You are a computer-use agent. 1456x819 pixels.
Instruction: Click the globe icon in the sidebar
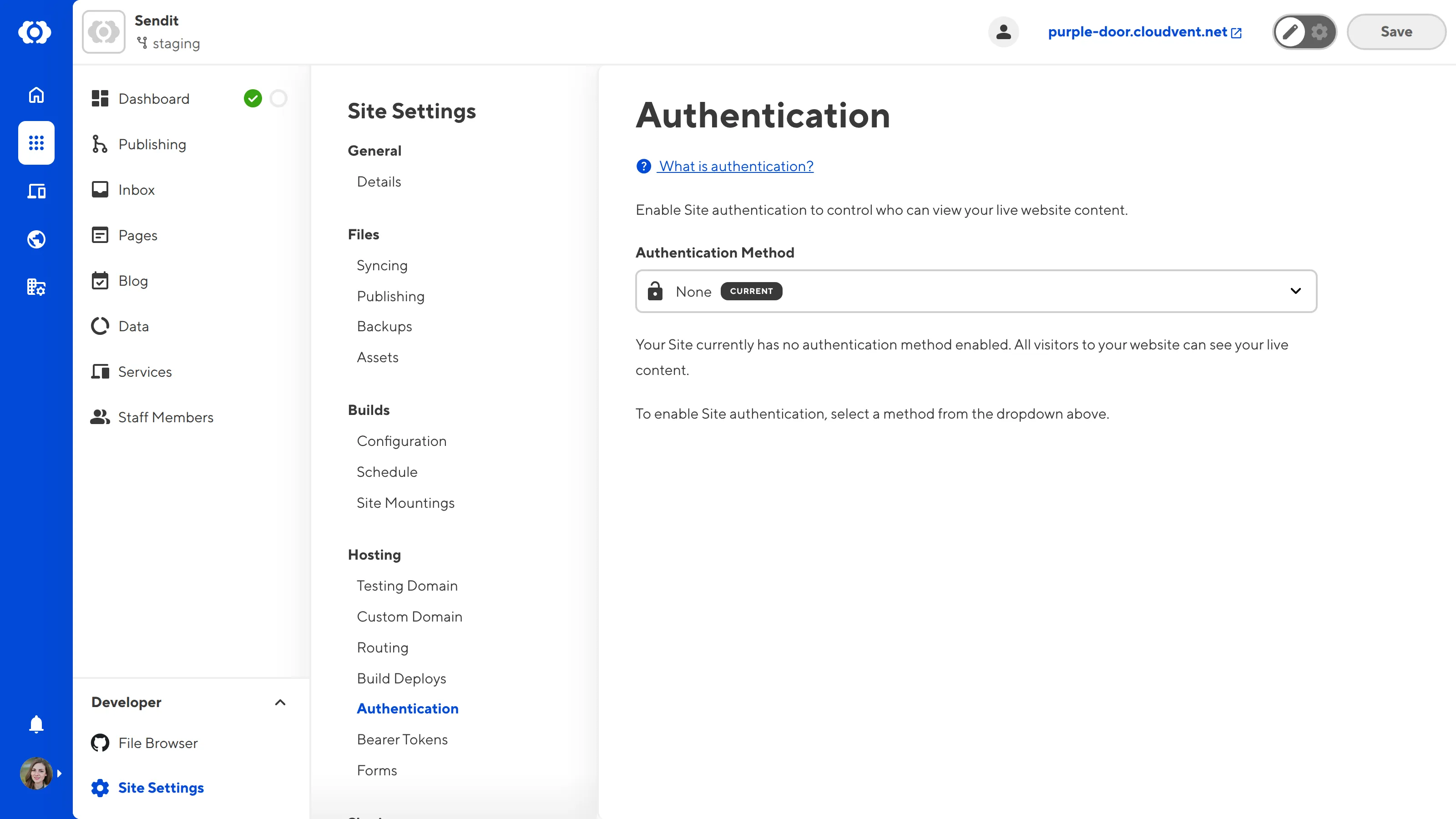click(35, 238)
